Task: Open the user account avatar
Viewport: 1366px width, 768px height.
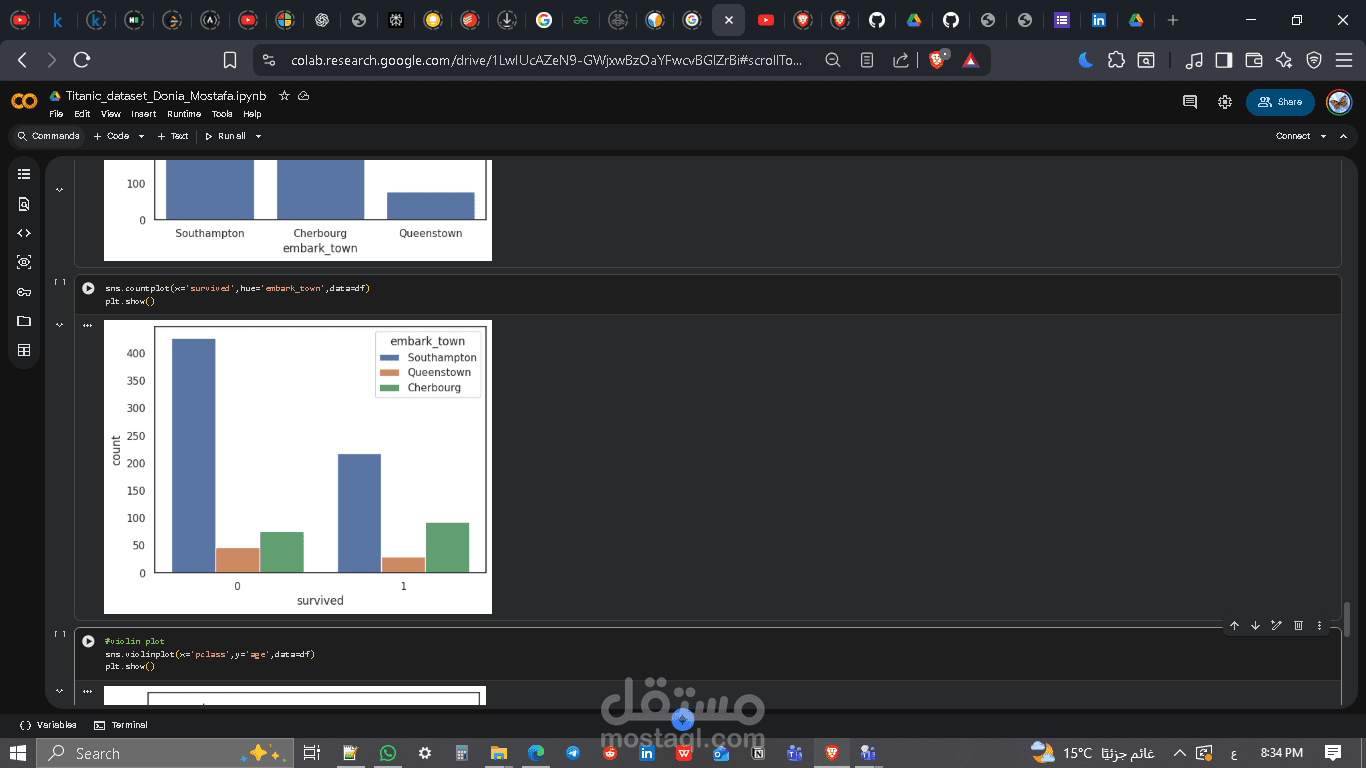Action: tap(1339, 102)
